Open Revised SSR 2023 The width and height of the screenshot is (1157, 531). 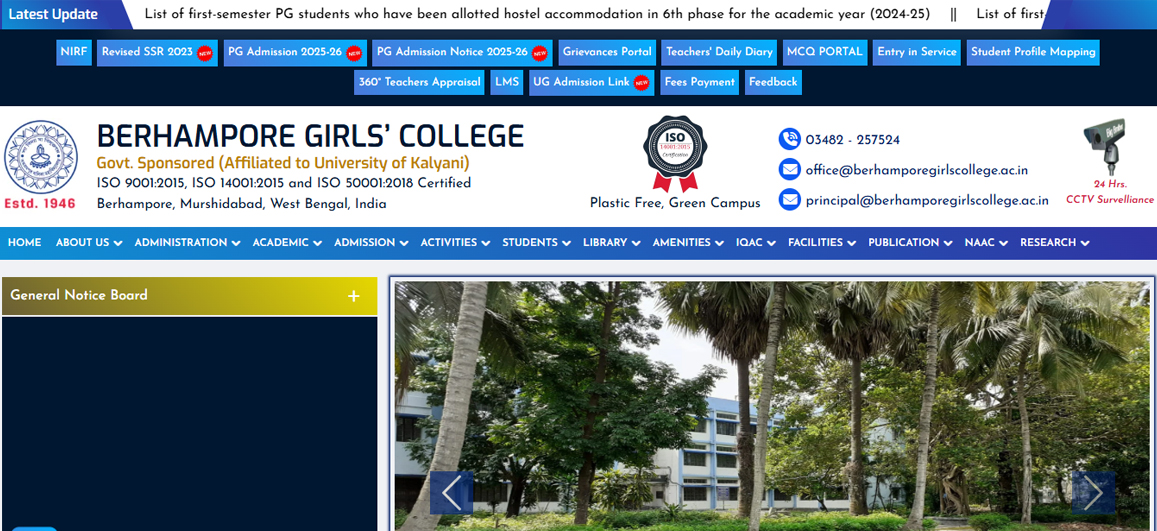pyautogui.click(x=157, y=52)
